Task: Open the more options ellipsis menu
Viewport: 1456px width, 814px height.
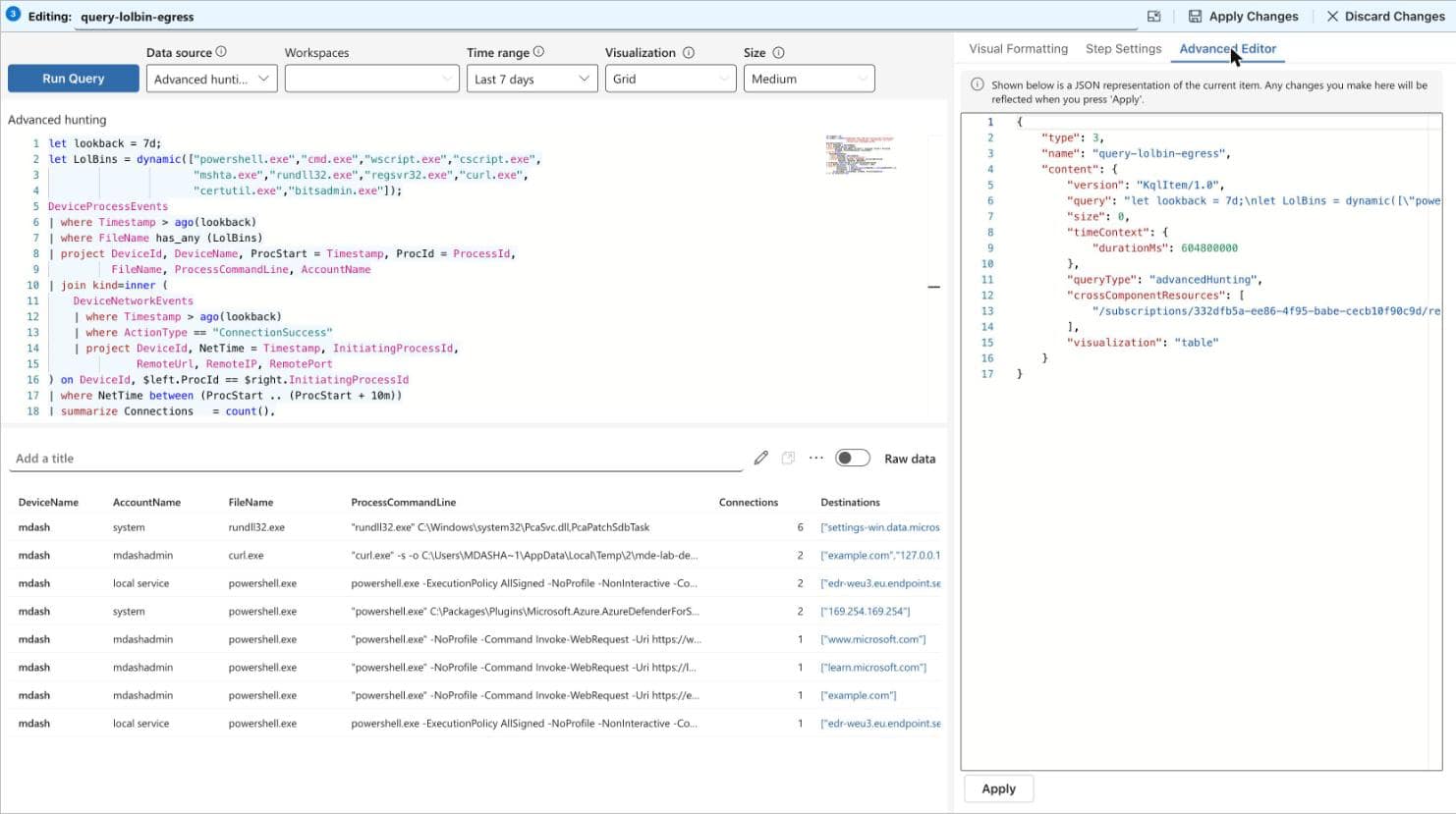Action: 815,458
